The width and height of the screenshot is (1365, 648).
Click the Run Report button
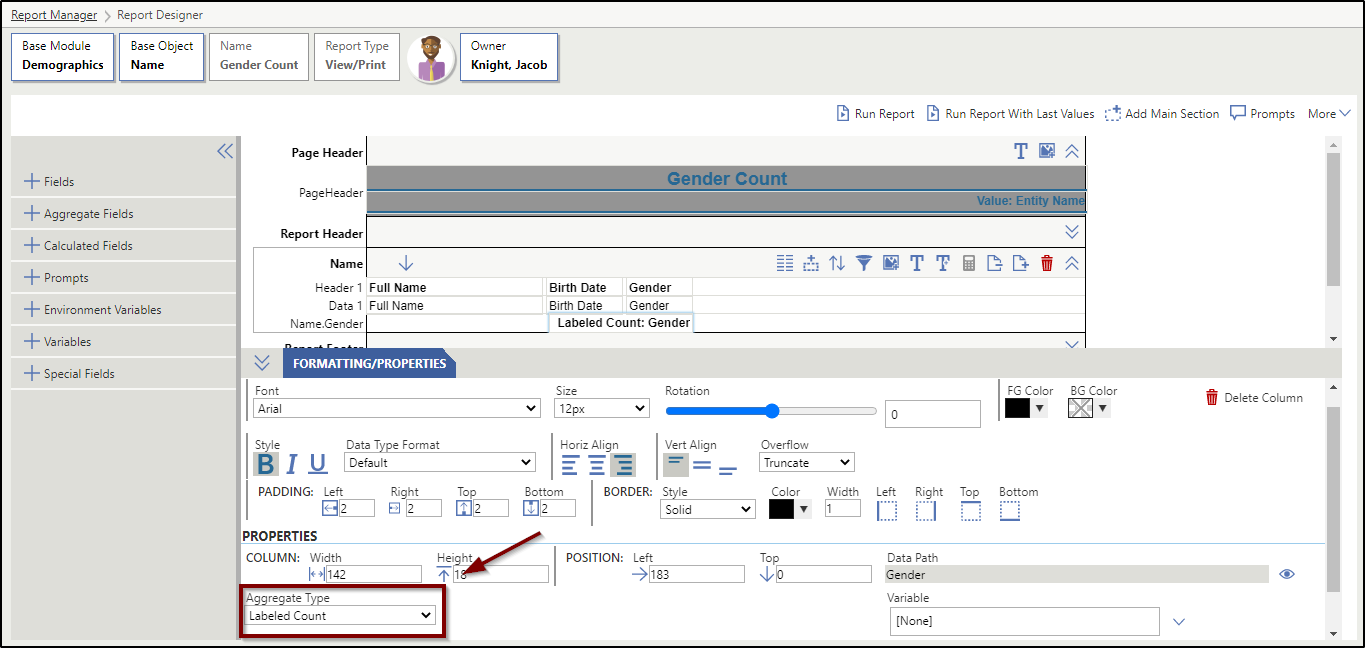coord(875,113)
